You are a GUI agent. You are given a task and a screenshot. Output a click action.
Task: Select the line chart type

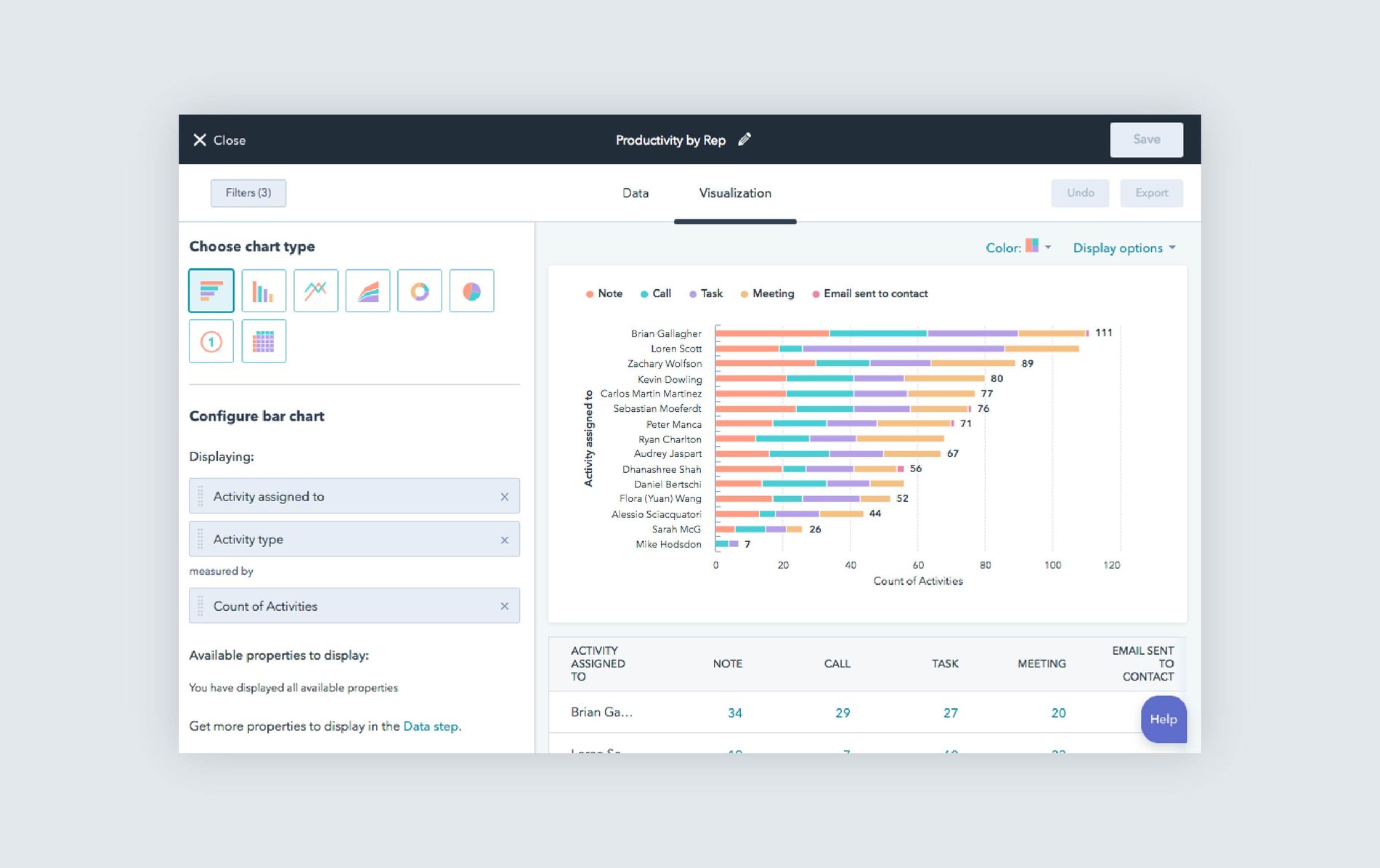(x=315, y=290)
